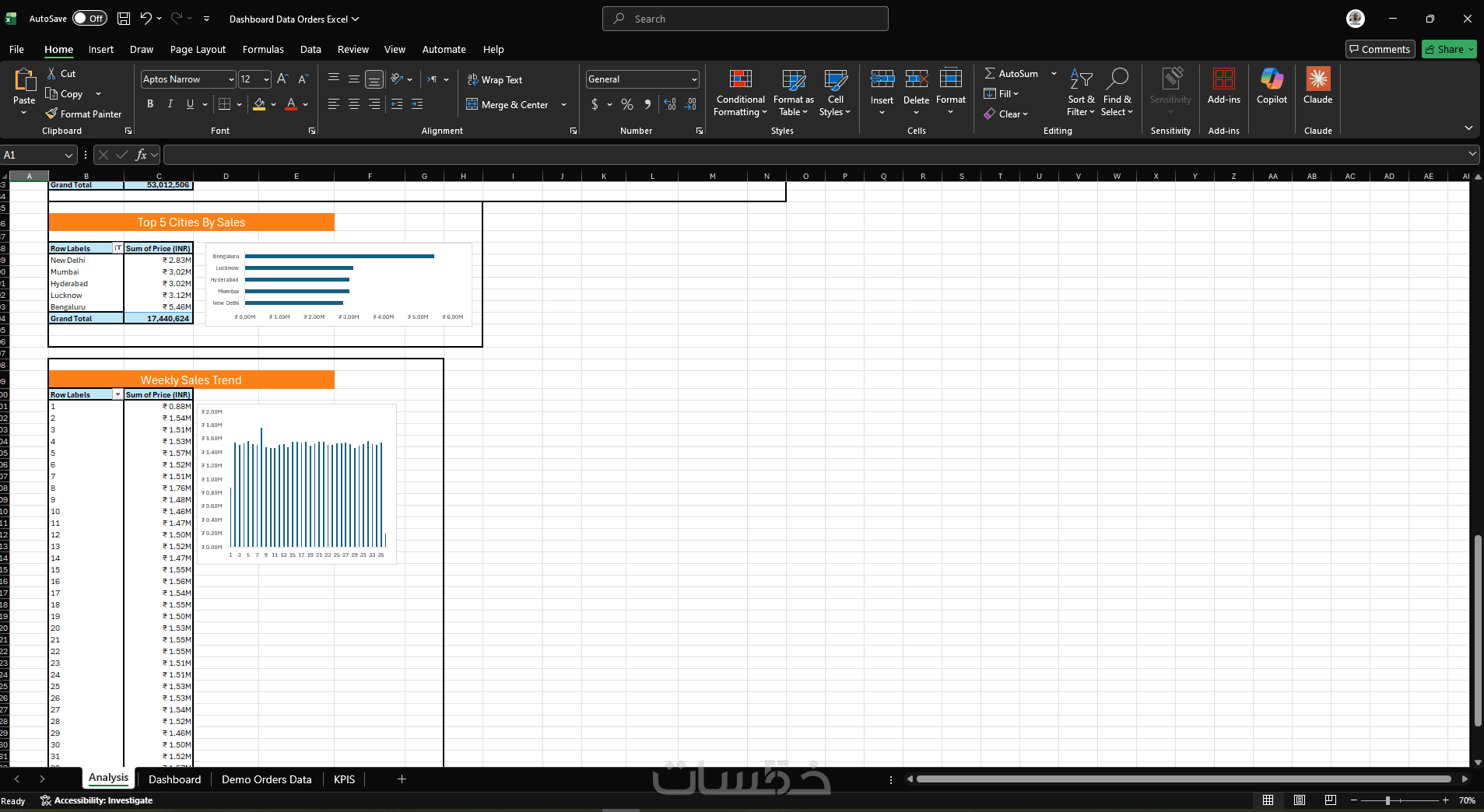
Task: Switch to Page Layout view in status bar
Action: click(x=1300, y=800)
